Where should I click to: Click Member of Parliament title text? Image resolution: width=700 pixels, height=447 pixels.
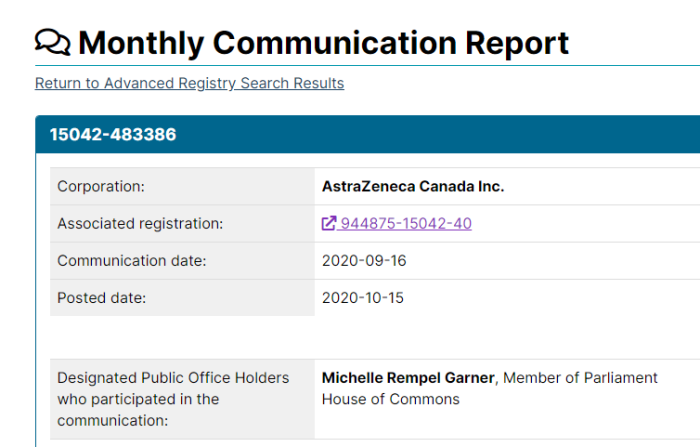580,378
